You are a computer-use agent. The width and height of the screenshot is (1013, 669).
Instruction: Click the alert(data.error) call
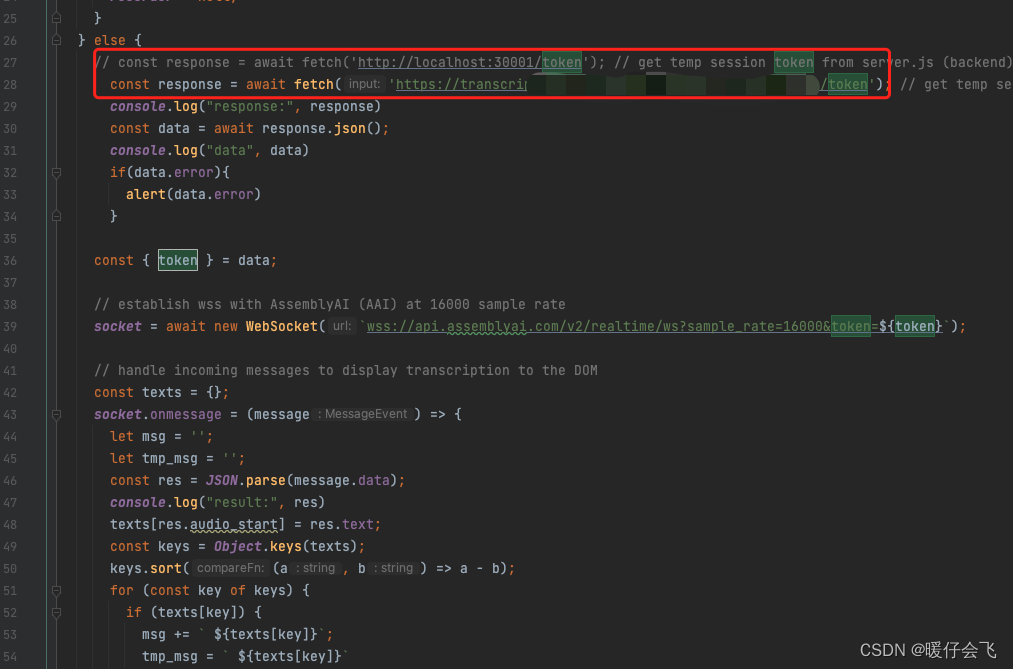193,194
